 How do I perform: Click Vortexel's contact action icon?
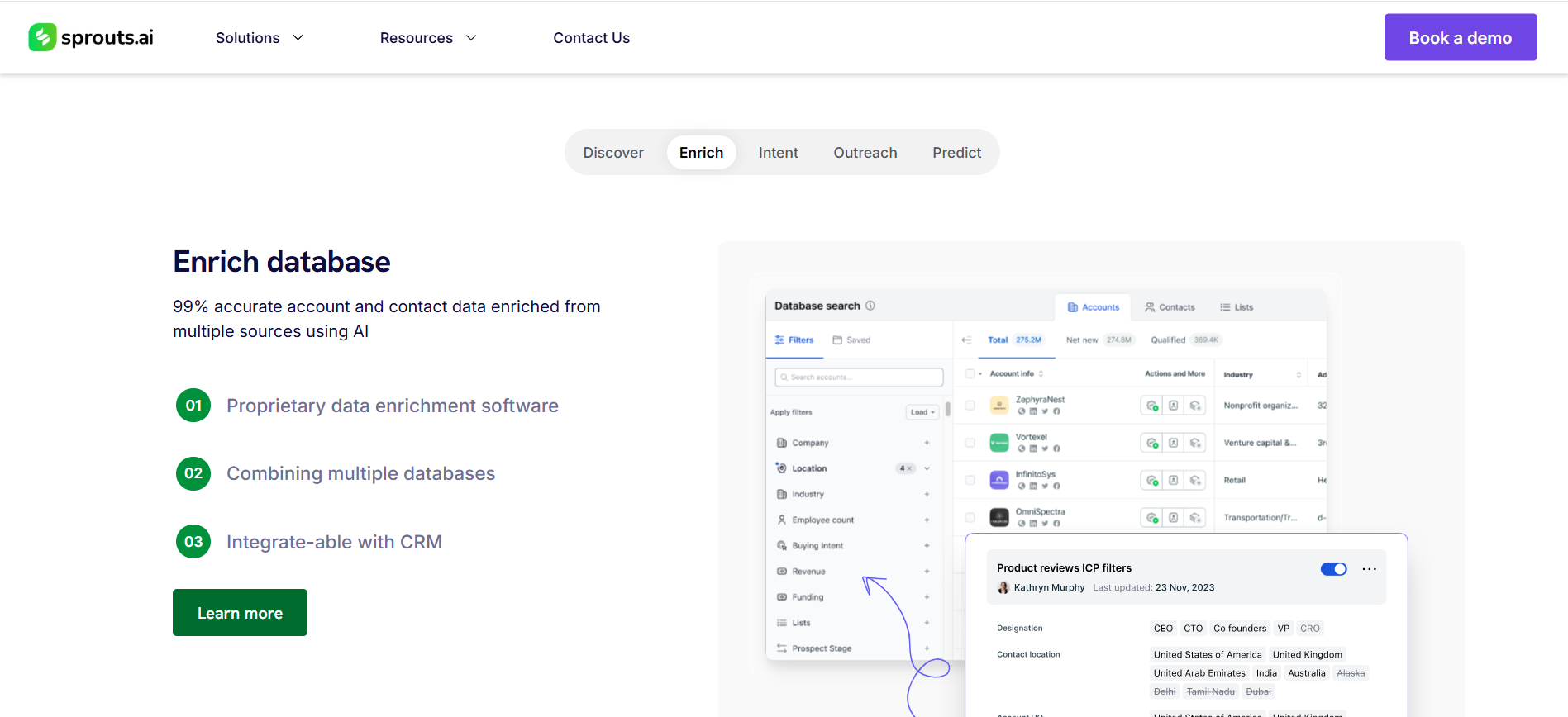(x=1174, y=443)
